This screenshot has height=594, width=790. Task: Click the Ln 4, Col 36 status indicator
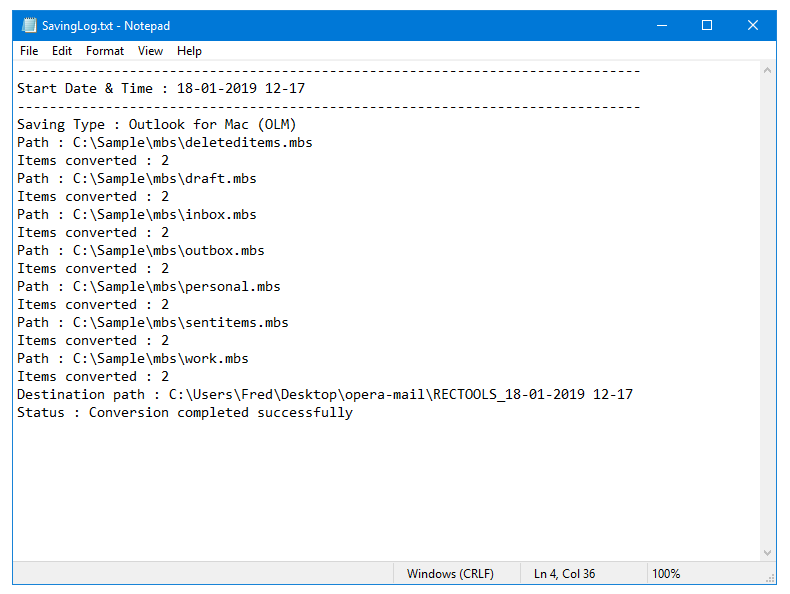point(565,574)
